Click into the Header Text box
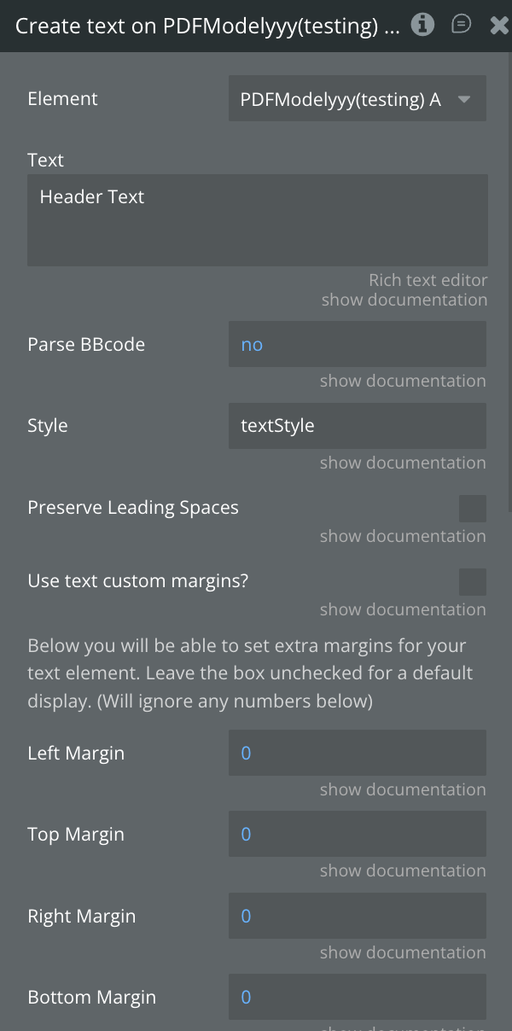Screen dimensions: 512x1031 [257, 220]
